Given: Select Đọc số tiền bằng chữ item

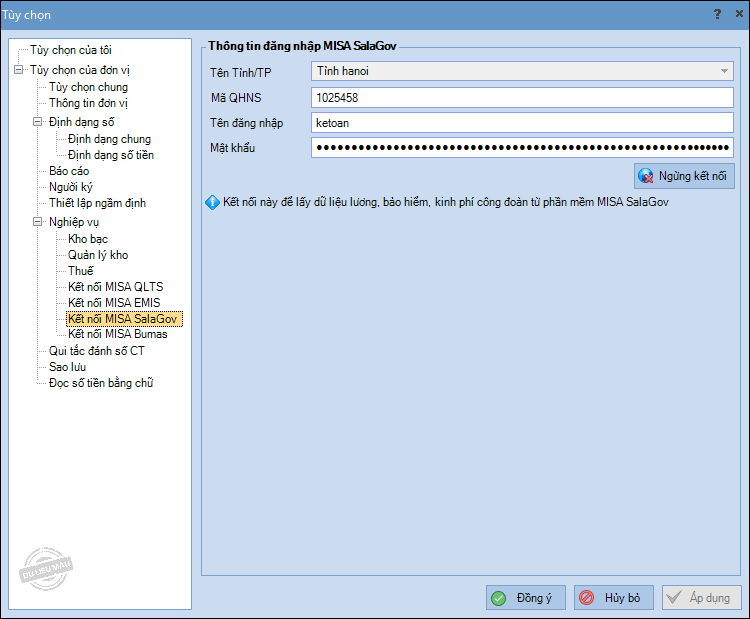Looking at the screenshot, I should point(101,383).
